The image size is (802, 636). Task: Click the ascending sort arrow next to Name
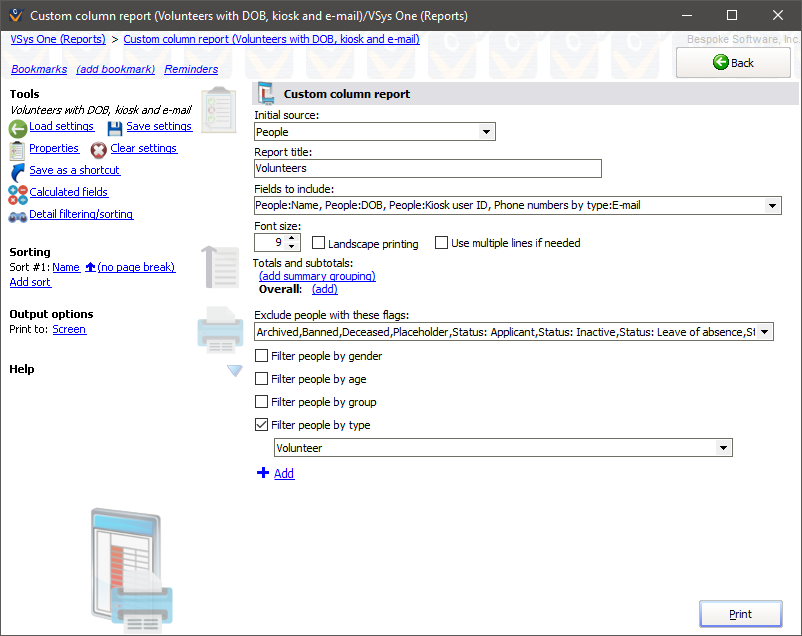pyautogui.click(x=91, y=266)
